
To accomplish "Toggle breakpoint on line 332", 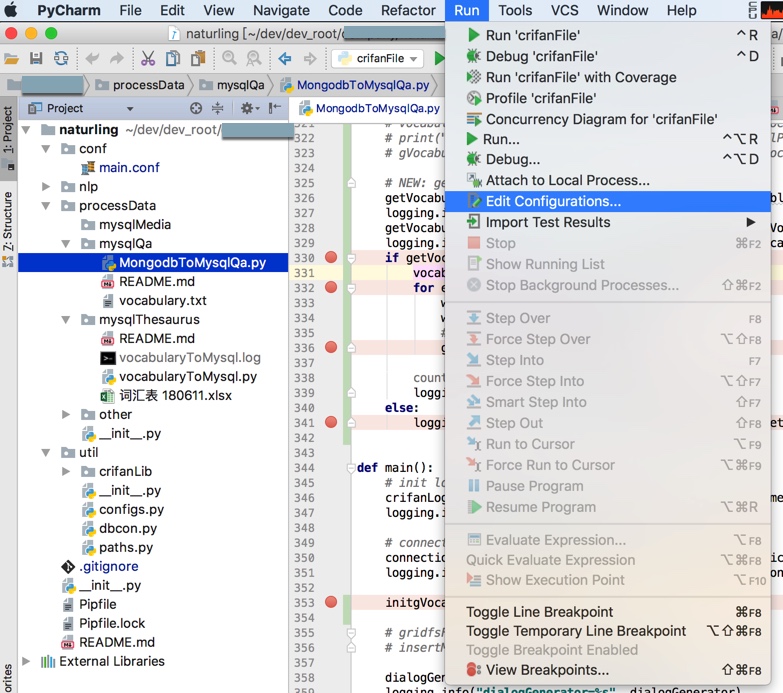I will click(331, 288).
